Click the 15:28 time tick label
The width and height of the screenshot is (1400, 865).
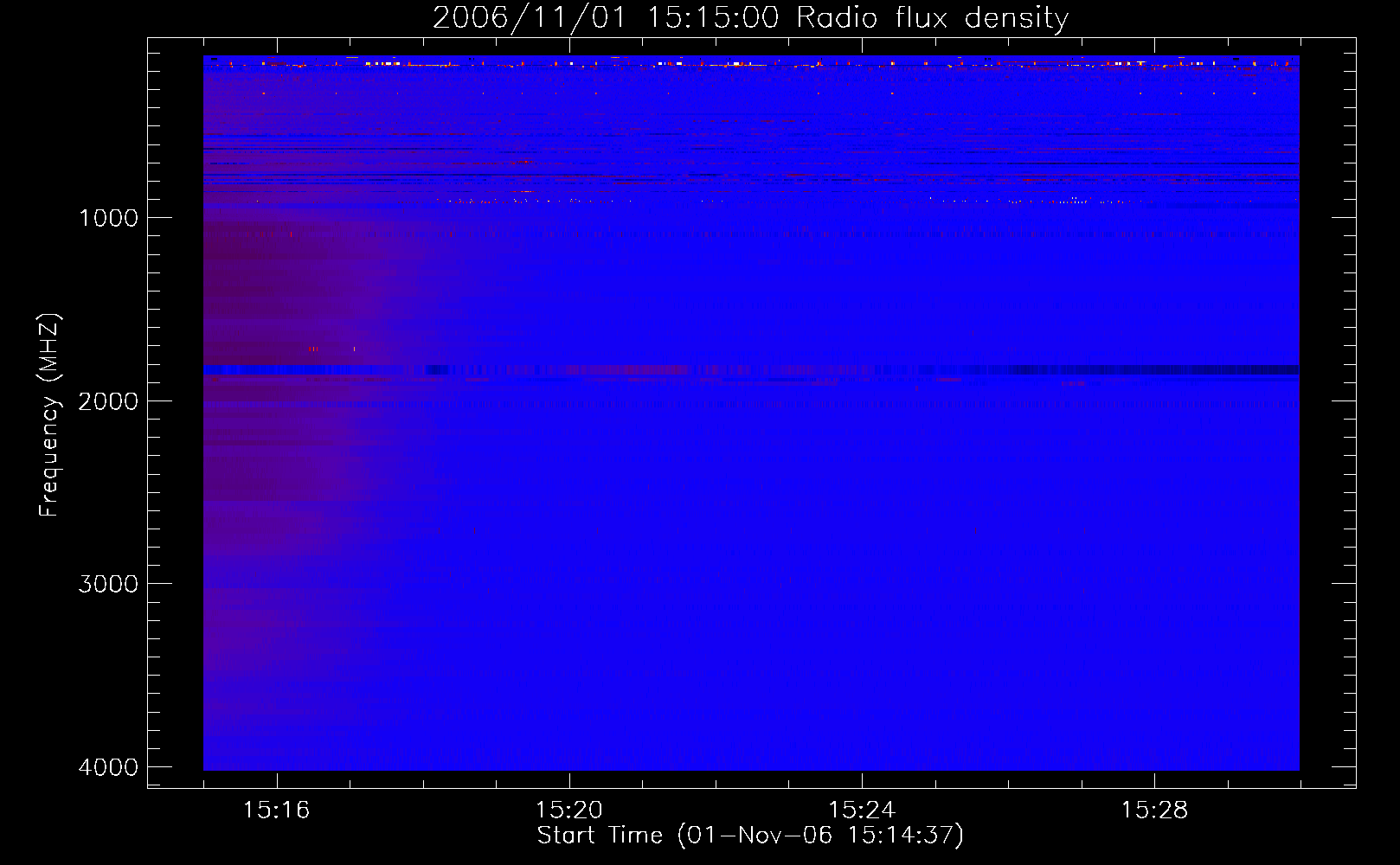pos(1154,811)
